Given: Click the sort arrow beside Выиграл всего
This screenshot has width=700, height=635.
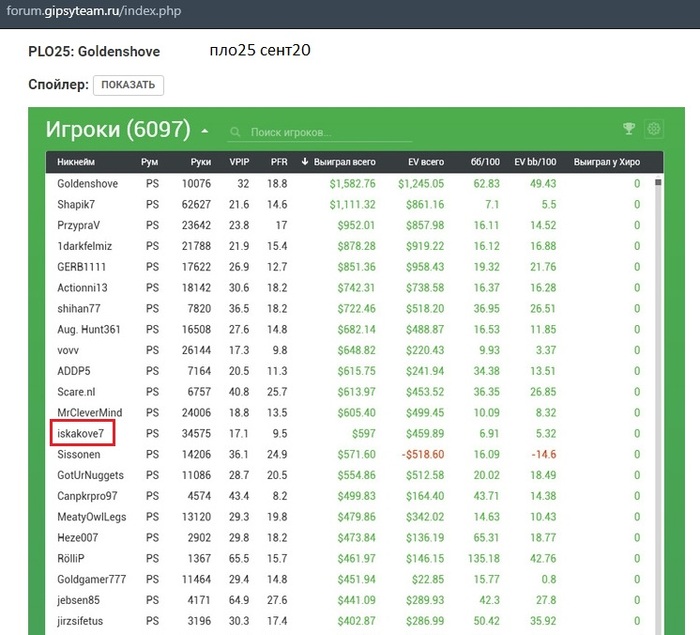Looking at the screenshot, I should click(x=305, y=162).
